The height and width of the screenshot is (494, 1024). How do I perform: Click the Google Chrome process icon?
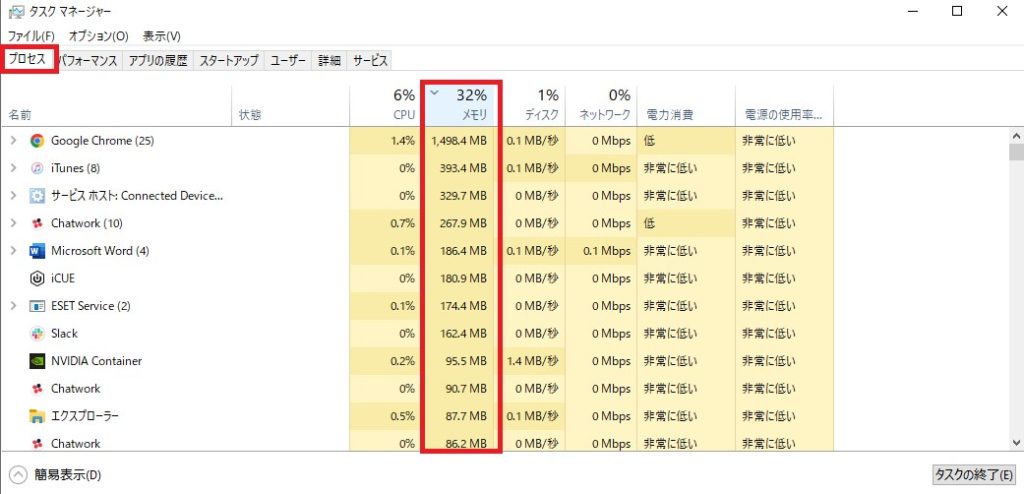pyautogui.click(x=37, y=140)
